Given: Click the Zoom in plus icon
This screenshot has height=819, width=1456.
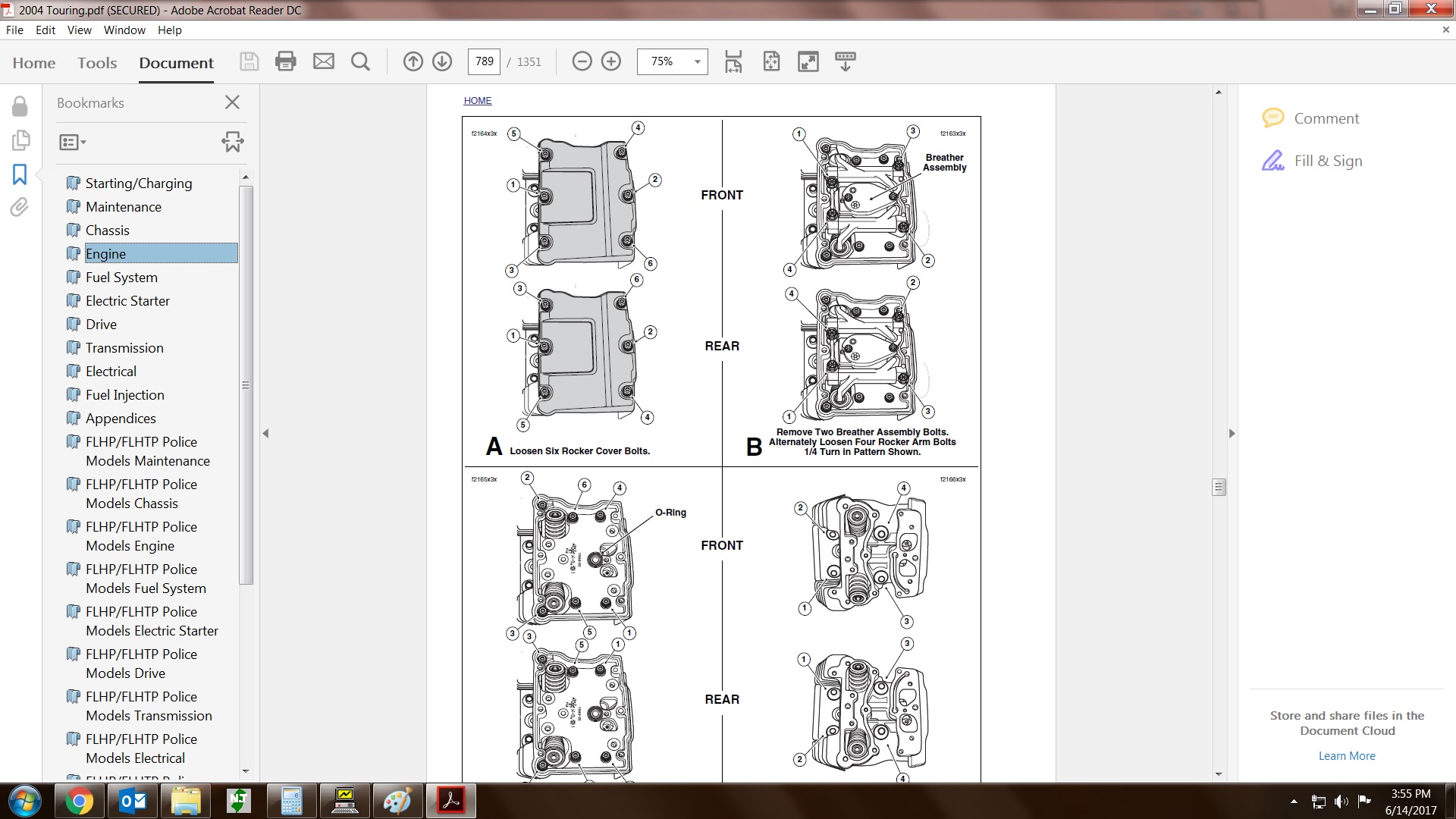Looking at the screenshot, I should coord(611,61).
